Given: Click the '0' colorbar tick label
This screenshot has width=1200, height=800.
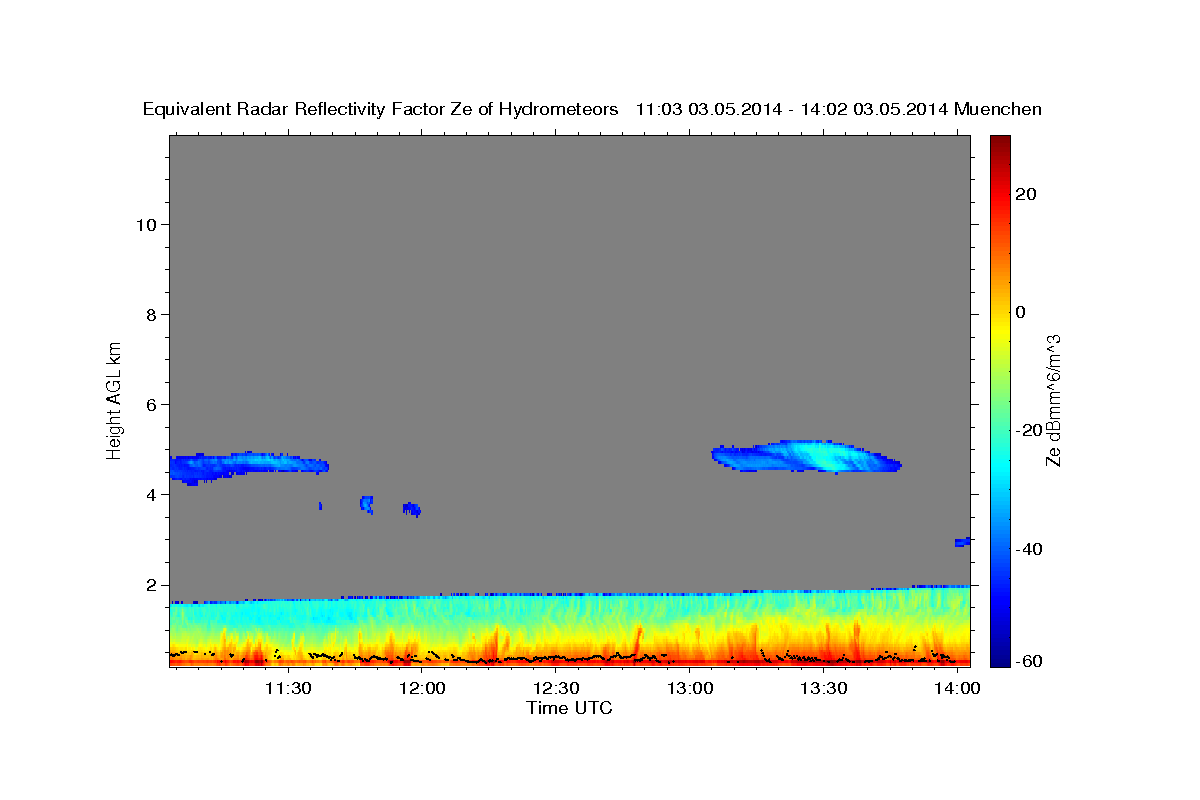Looking at the screenshot, I should (1021, 312).
